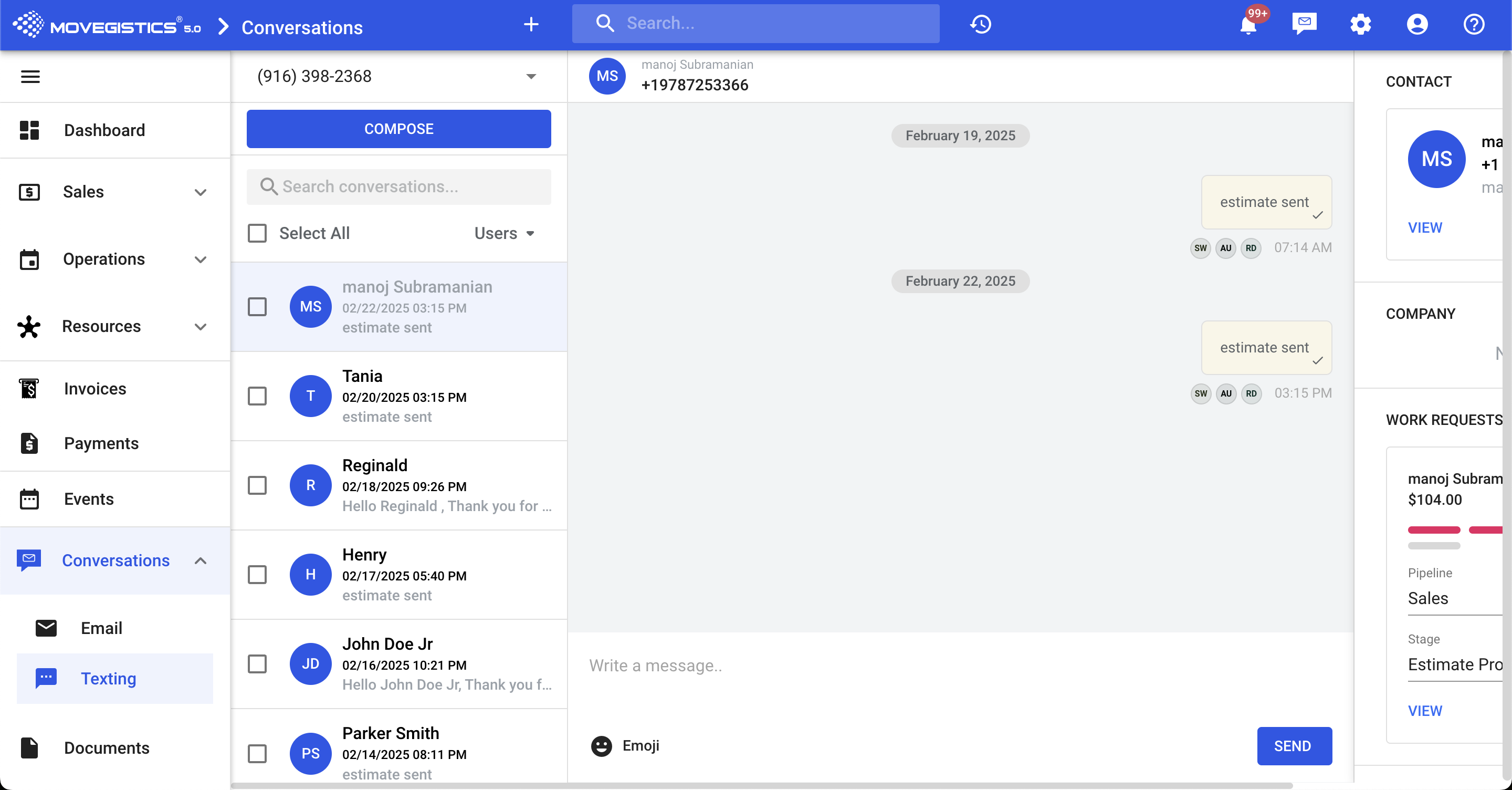This screenshot has width=1512, height=790.
Task: Open the Users filter dropdown
Action: pos(504,233)
